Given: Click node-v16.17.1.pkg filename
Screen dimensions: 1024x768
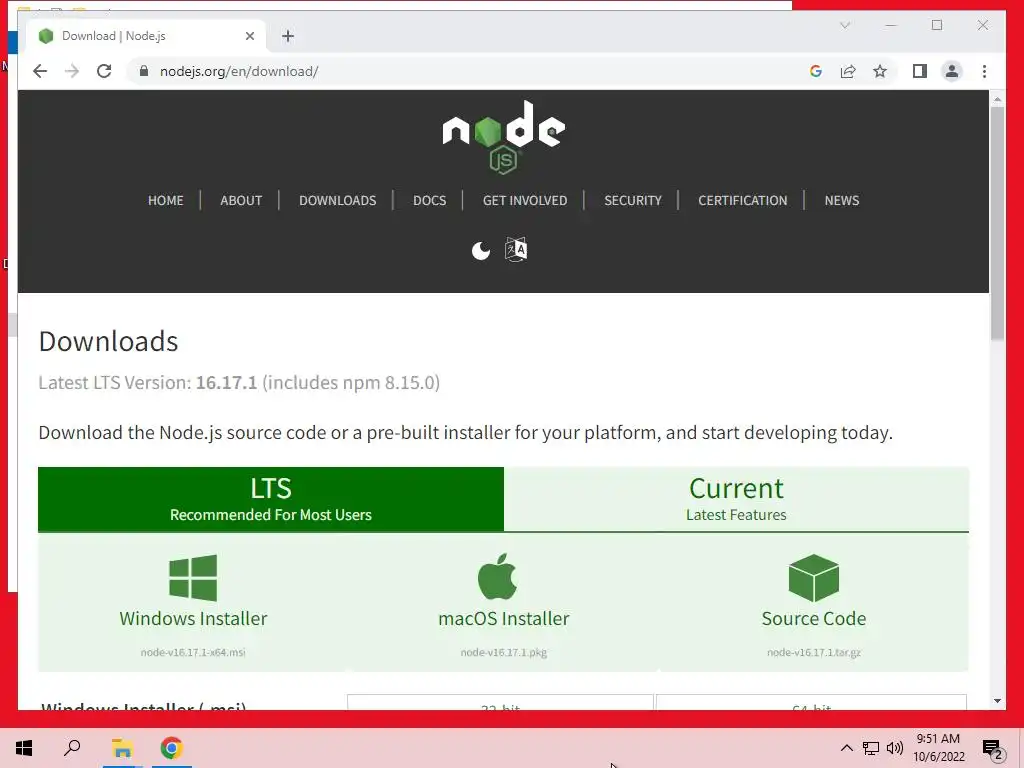Looking at the screenshot, I should 504,652.
